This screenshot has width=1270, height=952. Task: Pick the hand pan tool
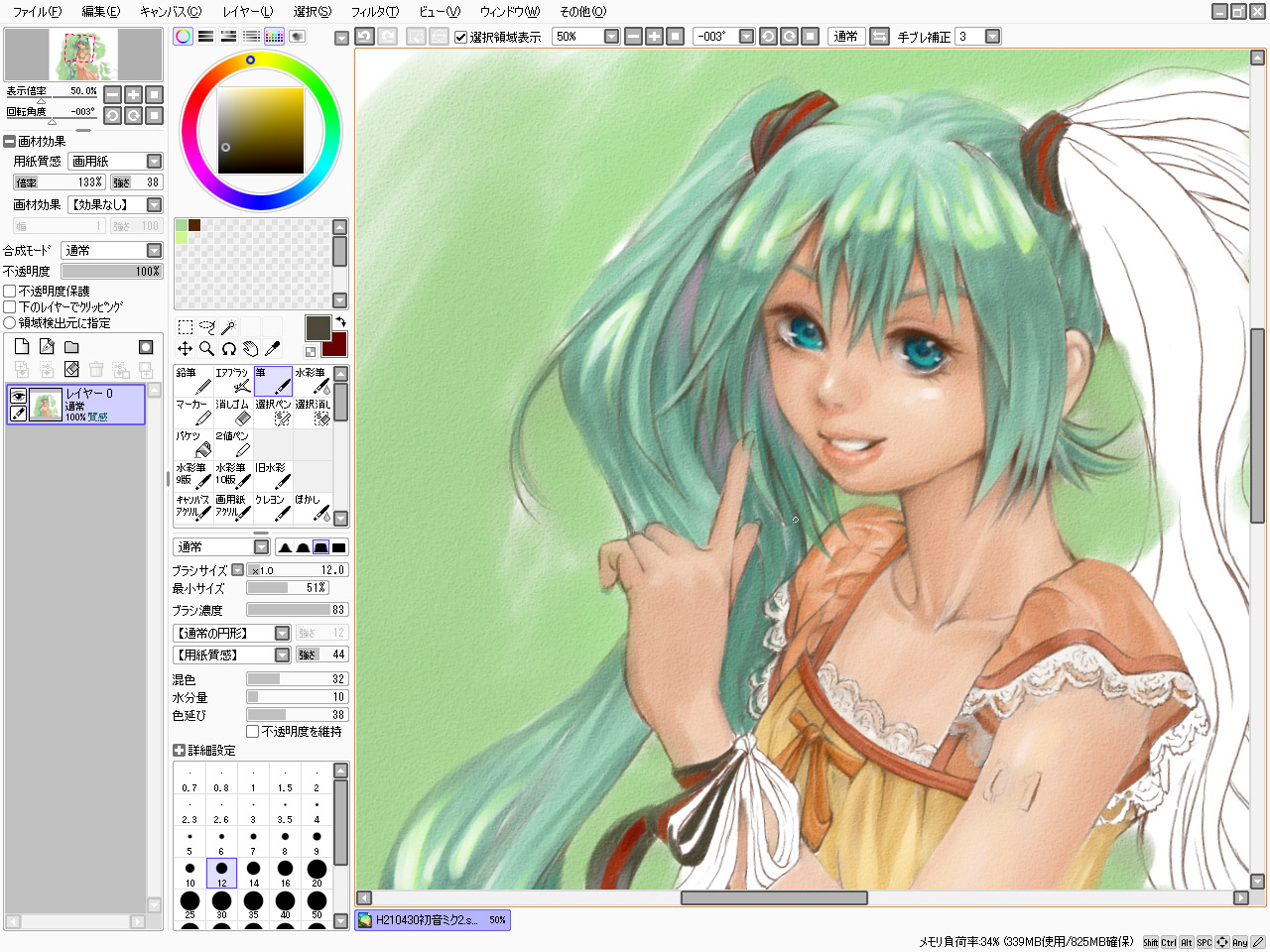(250, 348)
